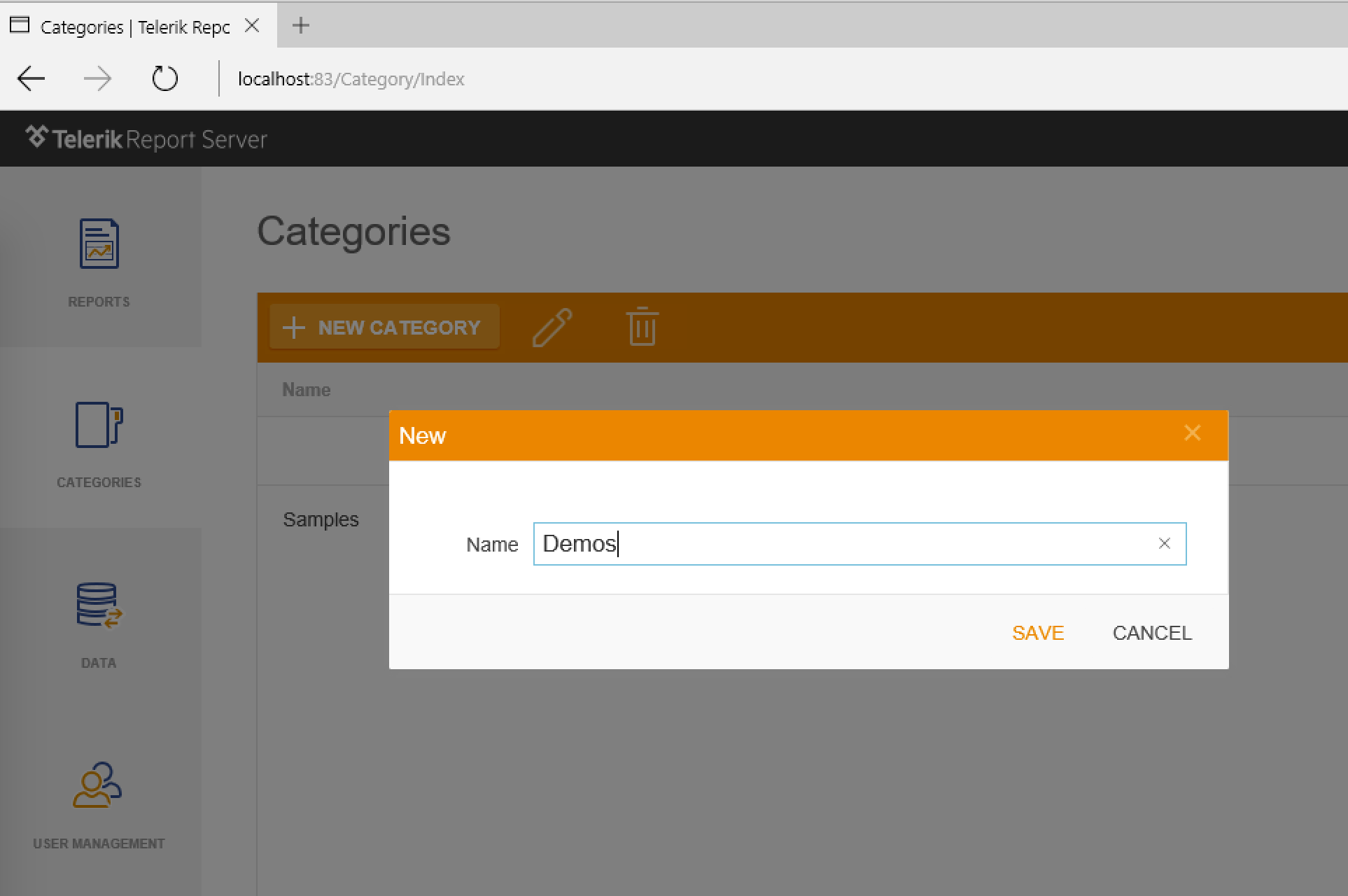This screenshot has width=1348, height=896.
Task: Open a new browser tab
Action: coord(301,26)
